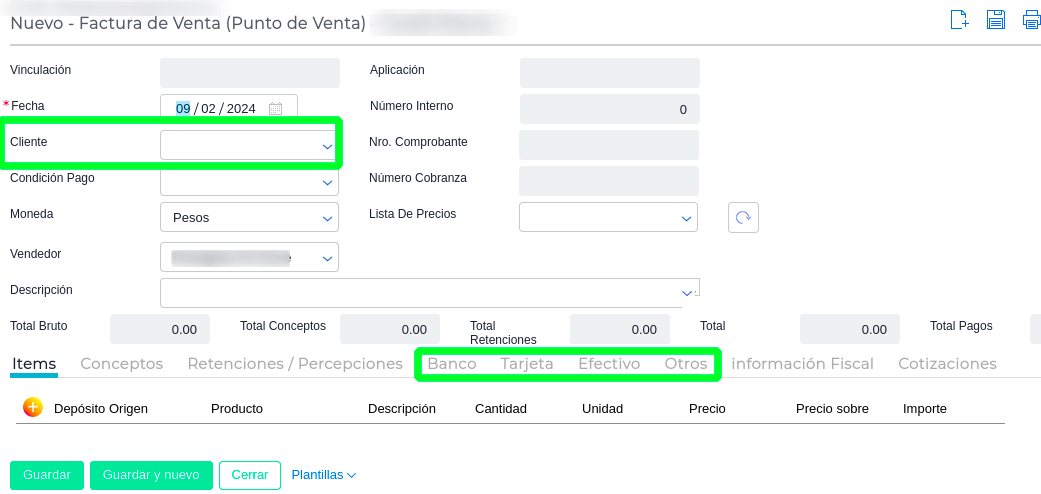
Task: Open the Plantillas menu link
Action: pos(323,475)
